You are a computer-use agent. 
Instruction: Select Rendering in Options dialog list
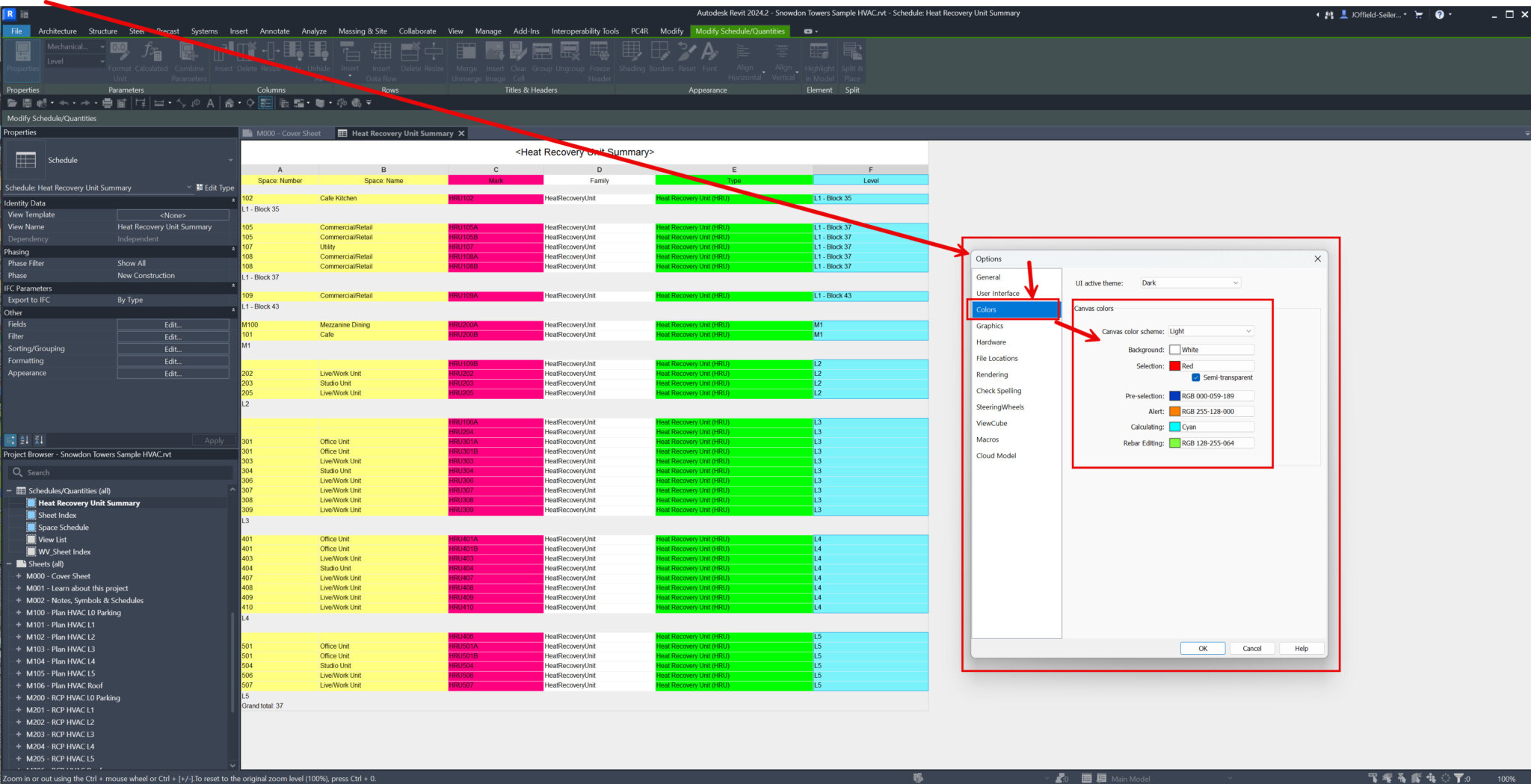click(992, 374)
